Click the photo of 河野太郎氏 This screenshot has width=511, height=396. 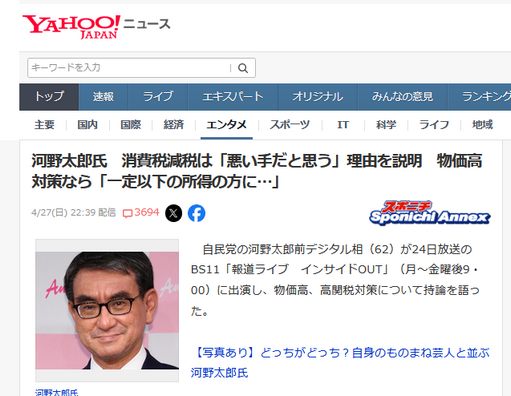[107, 310]
